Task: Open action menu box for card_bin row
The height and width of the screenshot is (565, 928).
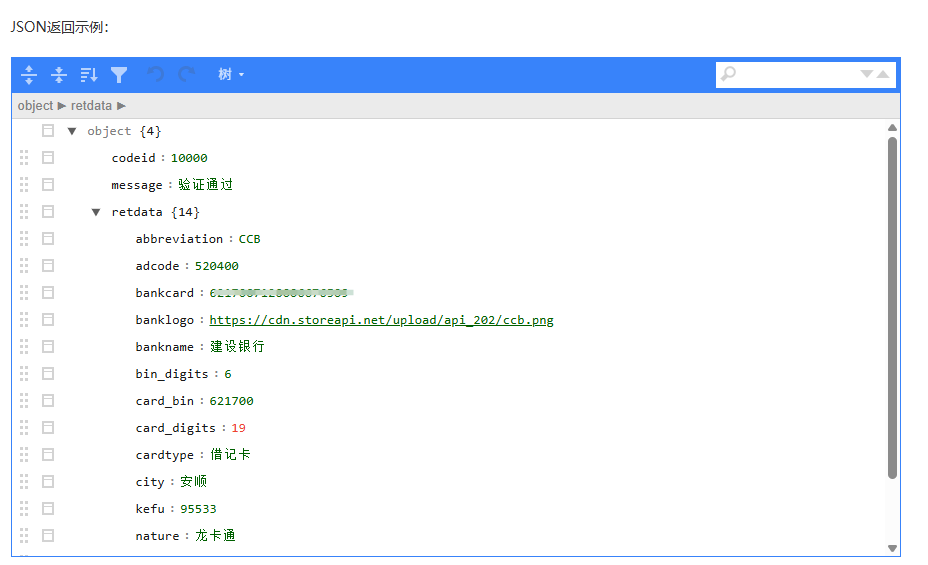Action: click(48, 401)
